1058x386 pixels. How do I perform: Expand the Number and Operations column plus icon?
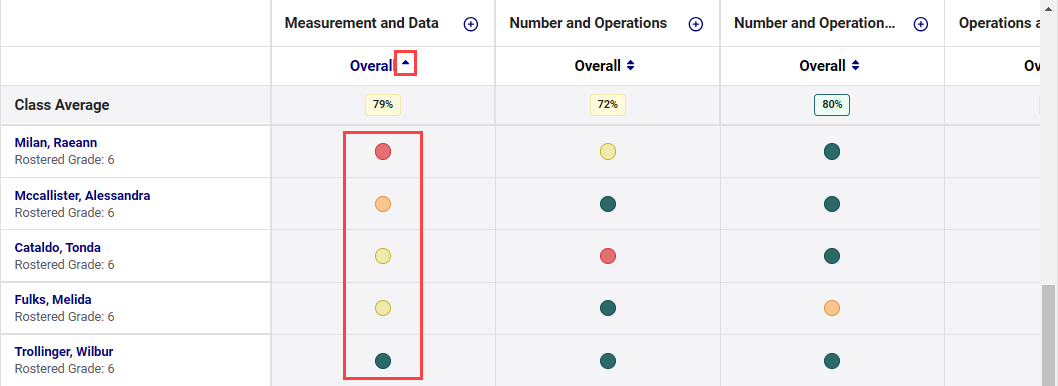click(696, 24)
